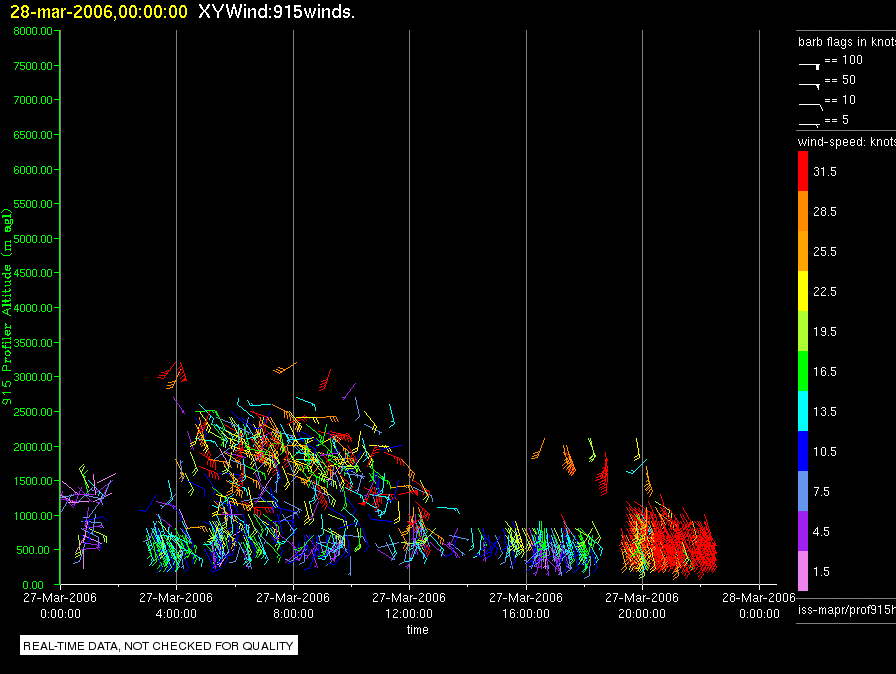Click the '13.5' wind-speed scale value
This screenshot has height=674, width=896.
pyautogui.click(x=825, y=412)
